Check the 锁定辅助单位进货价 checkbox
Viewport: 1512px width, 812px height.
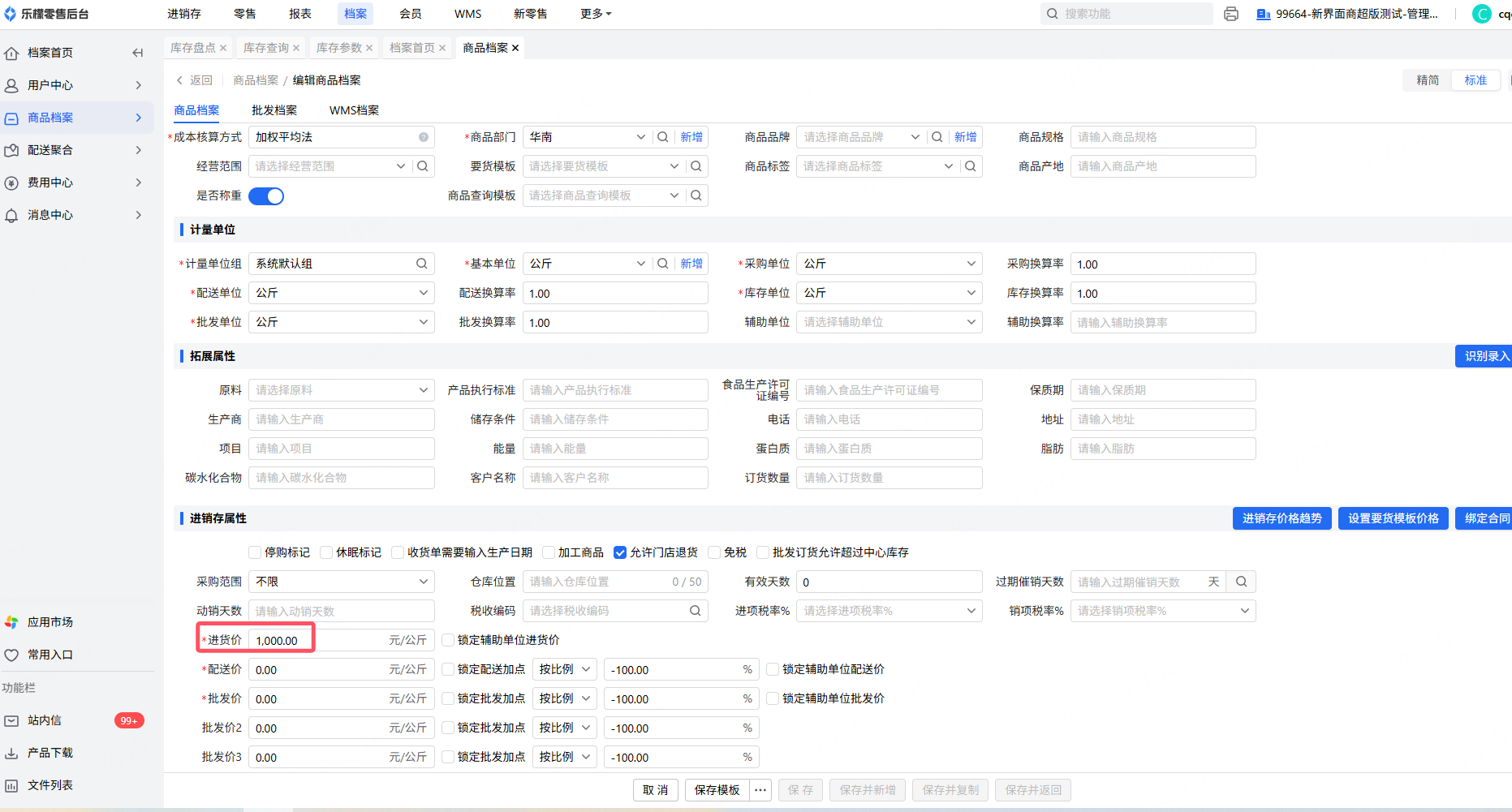click(448, 640)
